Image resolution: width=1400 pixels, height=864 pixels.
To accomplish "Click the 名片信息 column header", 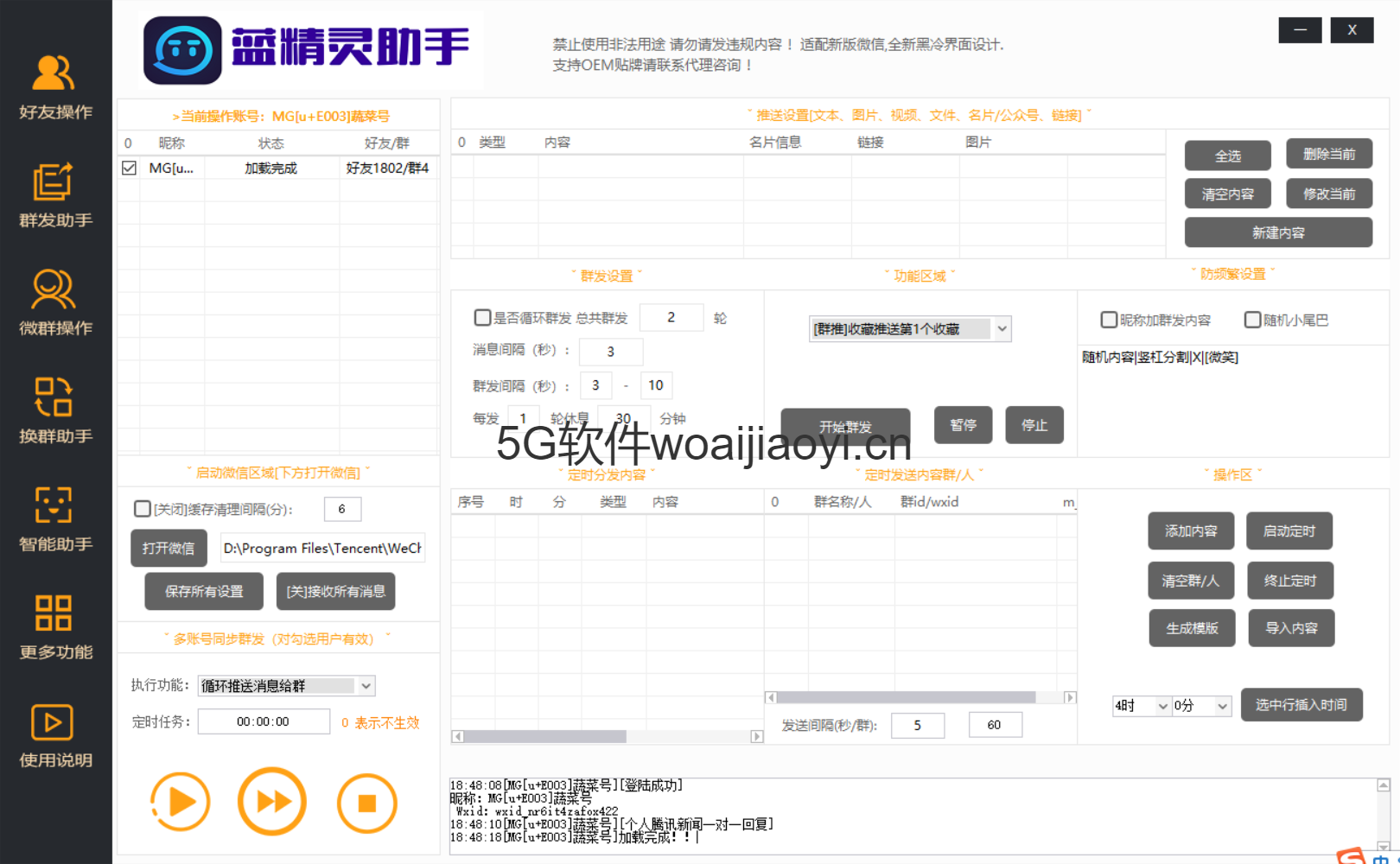I will (x=775, y=142).
